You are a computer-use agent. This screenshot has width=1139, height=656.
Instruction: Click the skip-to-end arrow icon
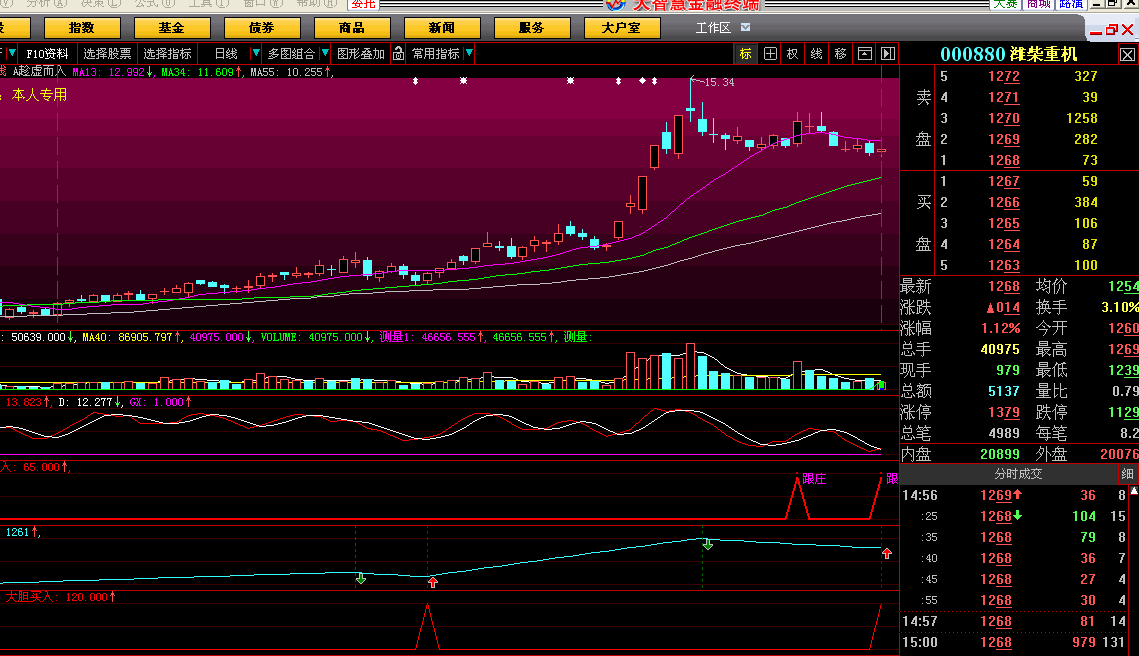pos(887,54)
